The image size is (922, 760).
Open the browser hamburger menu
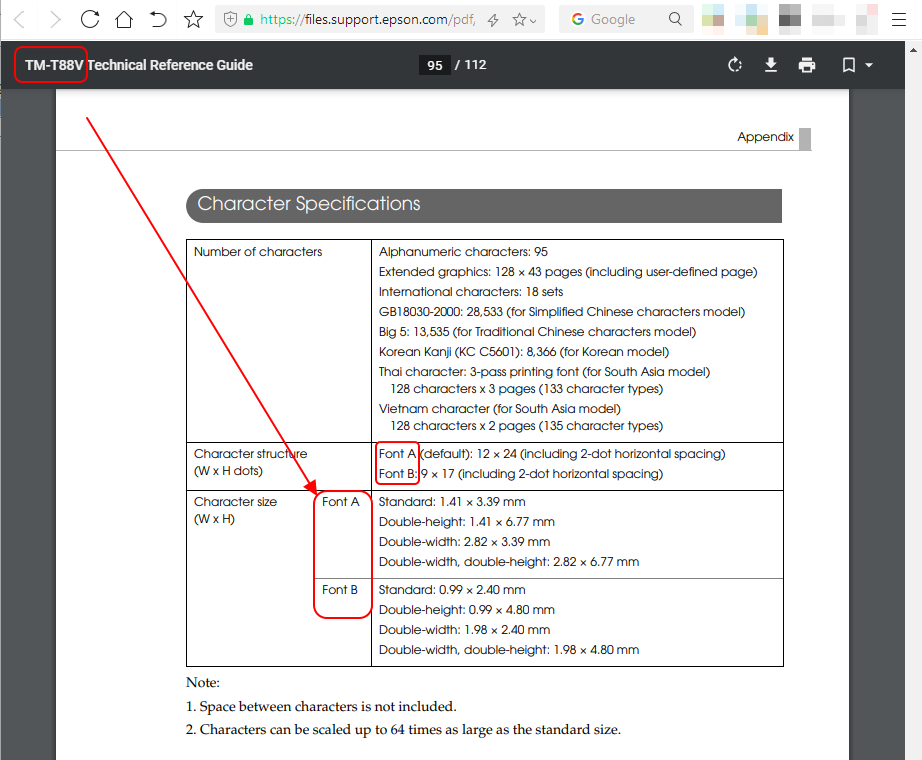898,19
